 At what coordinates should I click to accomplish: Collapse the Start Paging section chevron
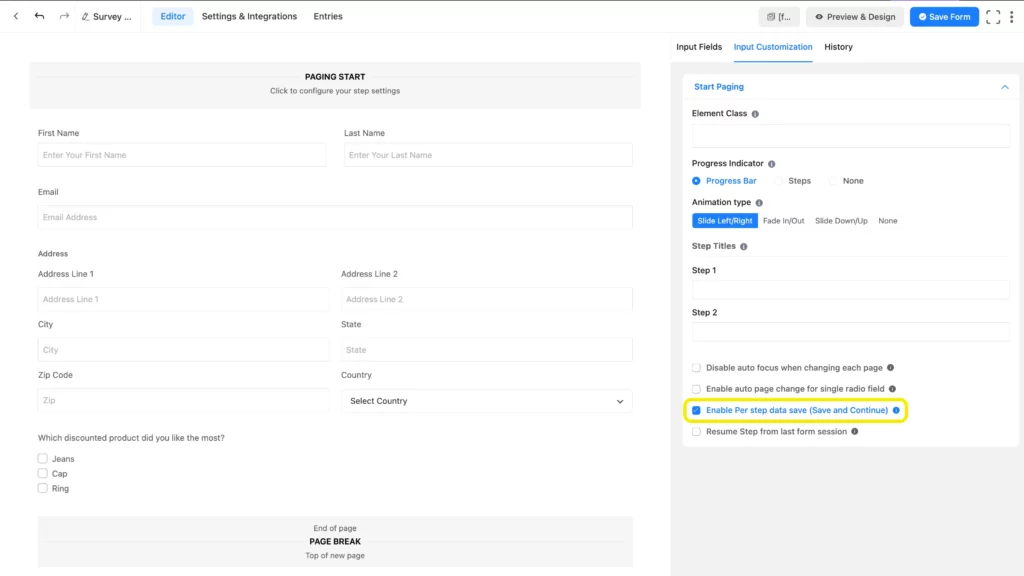tap(1004, 87)
